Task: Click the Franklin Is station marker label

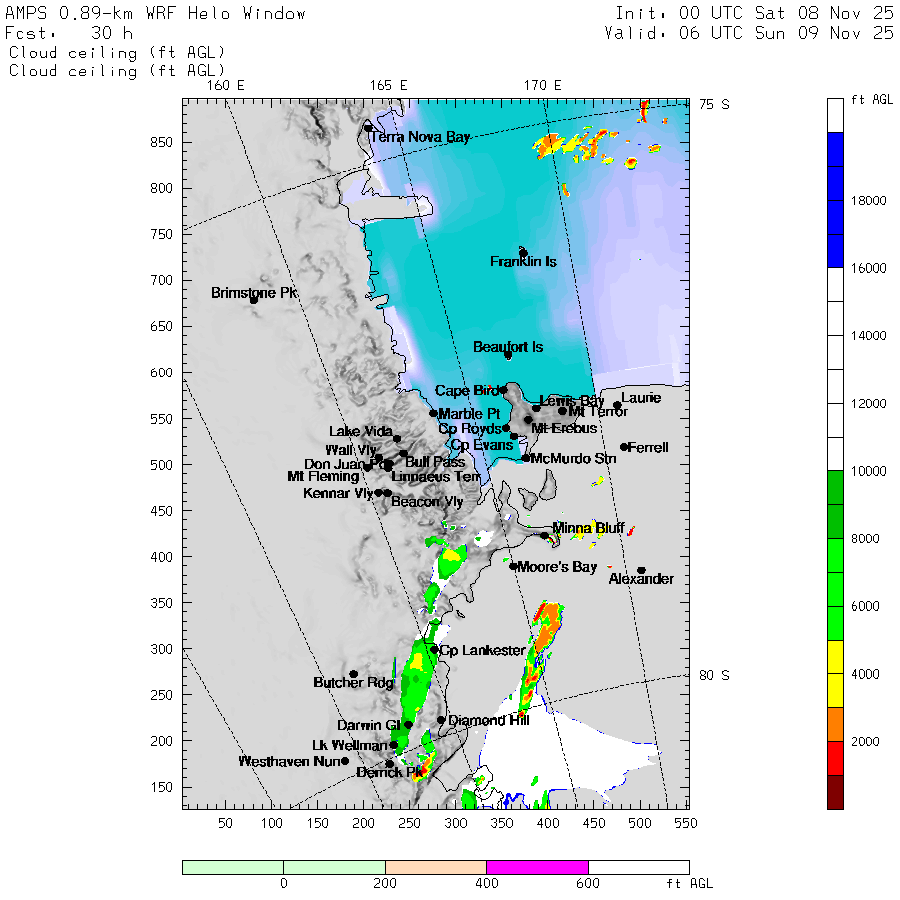Action: 523,262
